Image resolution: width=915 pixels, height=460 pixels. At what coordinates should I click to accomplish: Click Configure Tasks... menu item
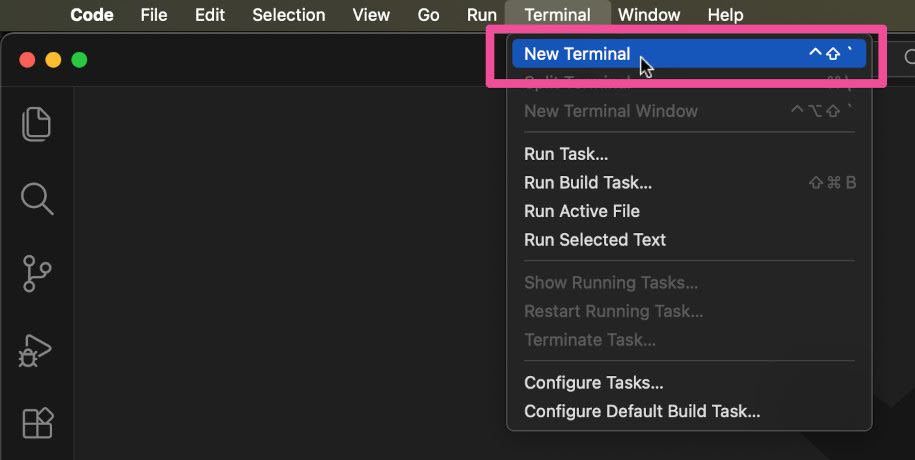594,383
